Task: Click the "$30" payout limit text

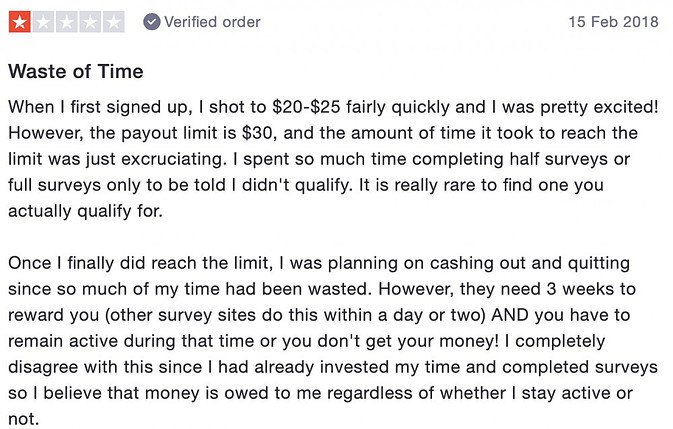Action: (259, 133)
